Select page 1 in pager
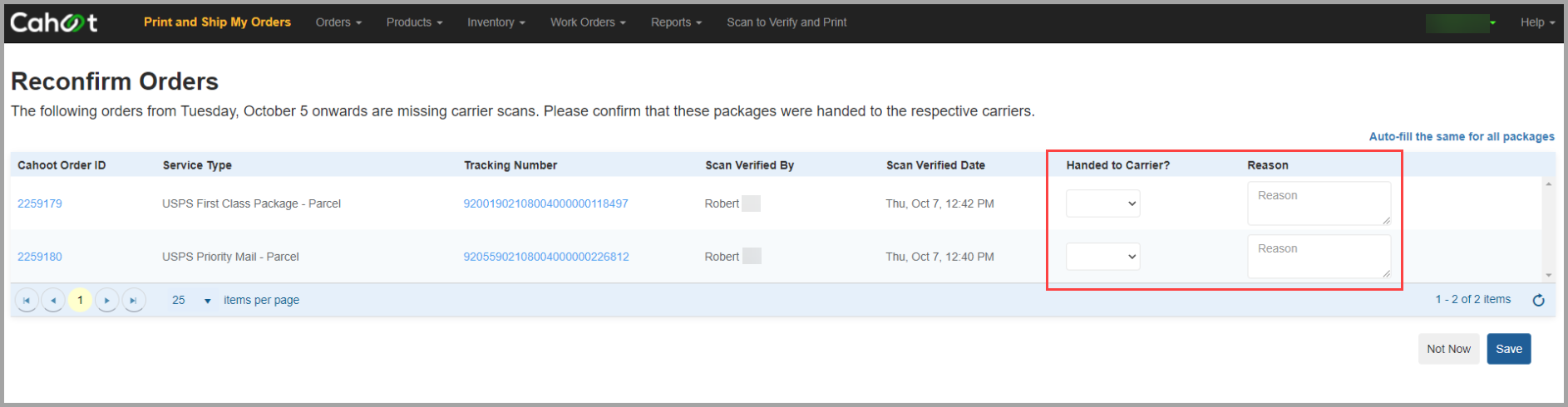 [80, 300]
